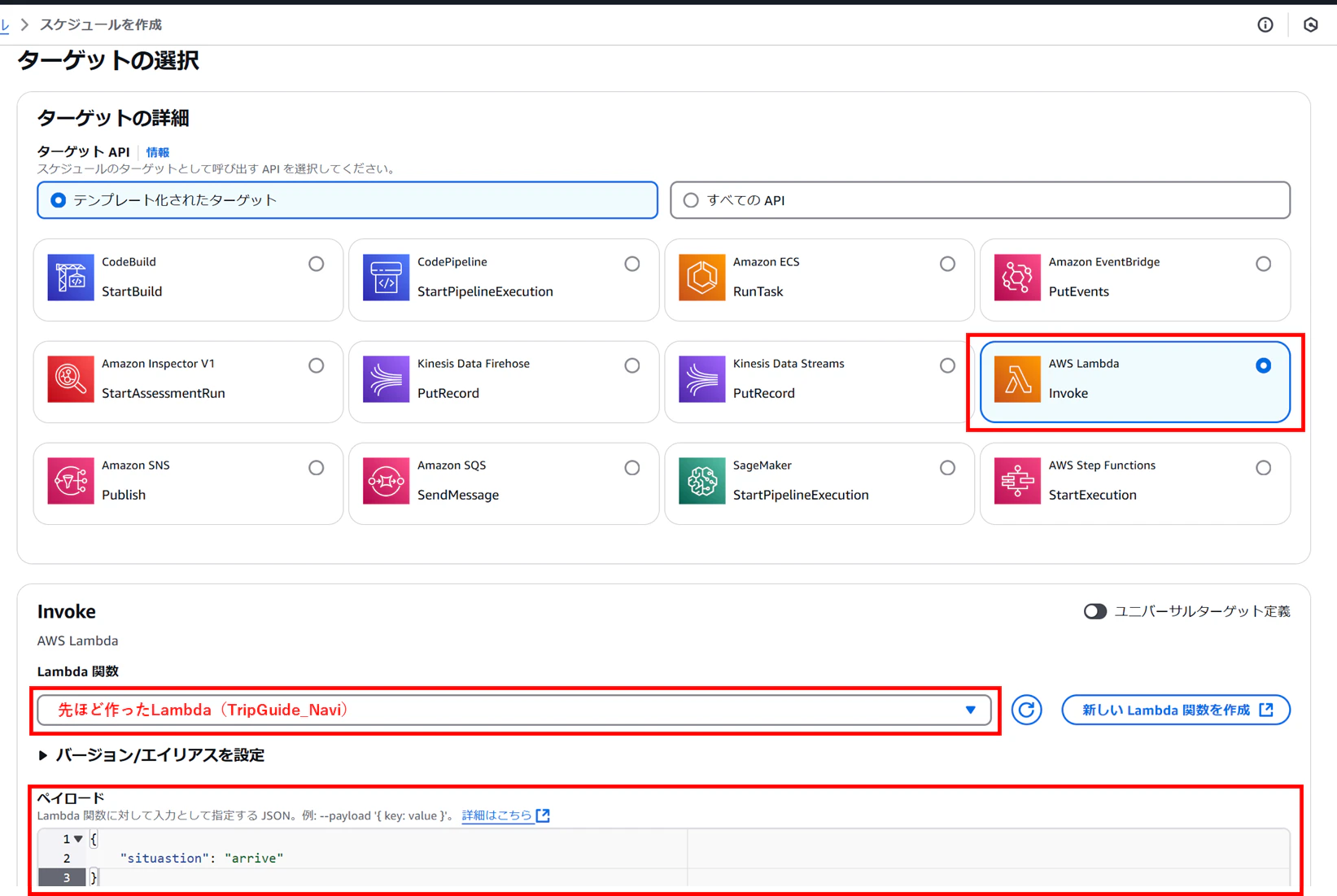Click the Kinesis Data Firehose icon
This screenshot has height=896, width=1337.
386,379
